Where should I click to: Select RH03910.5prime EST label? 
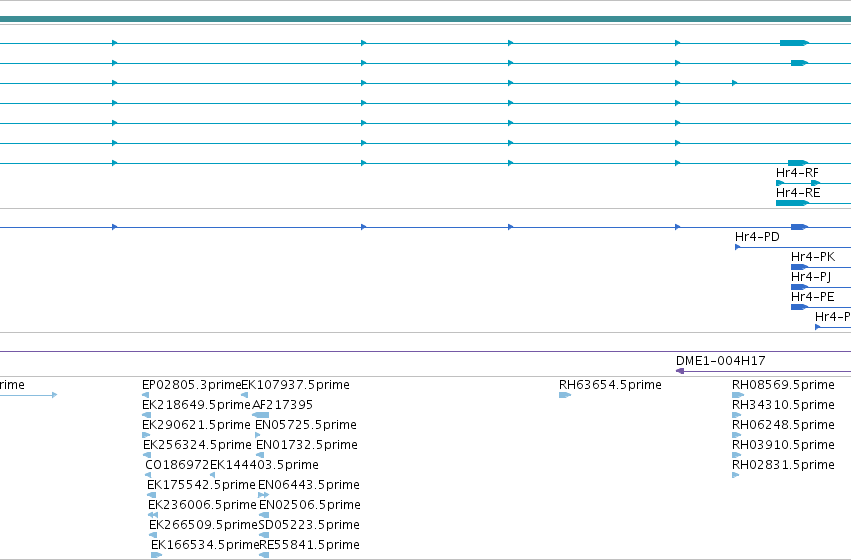783,445
